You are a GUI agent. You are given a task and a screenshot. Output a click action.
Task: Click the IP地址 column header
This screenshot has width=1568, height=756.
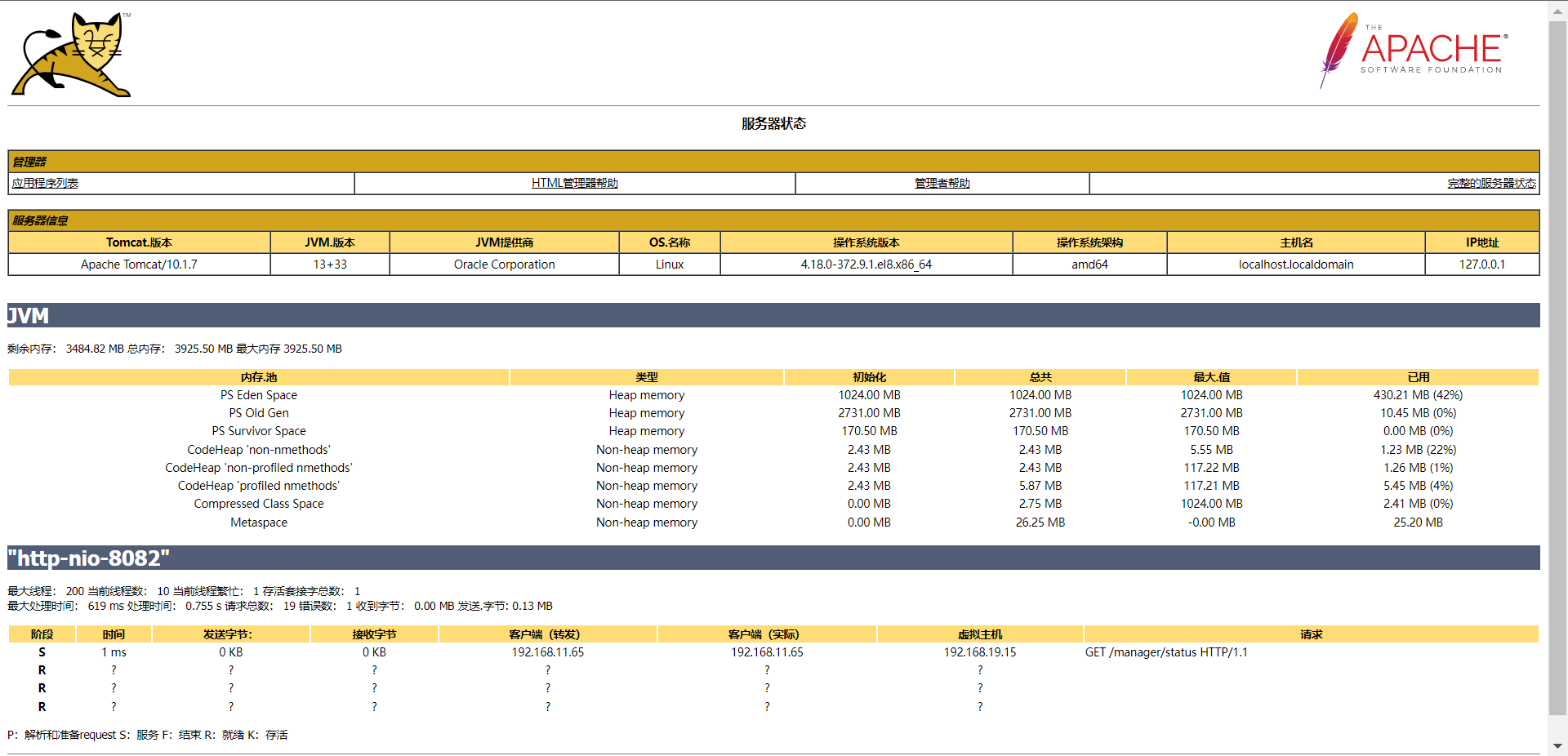[1482, 242]
